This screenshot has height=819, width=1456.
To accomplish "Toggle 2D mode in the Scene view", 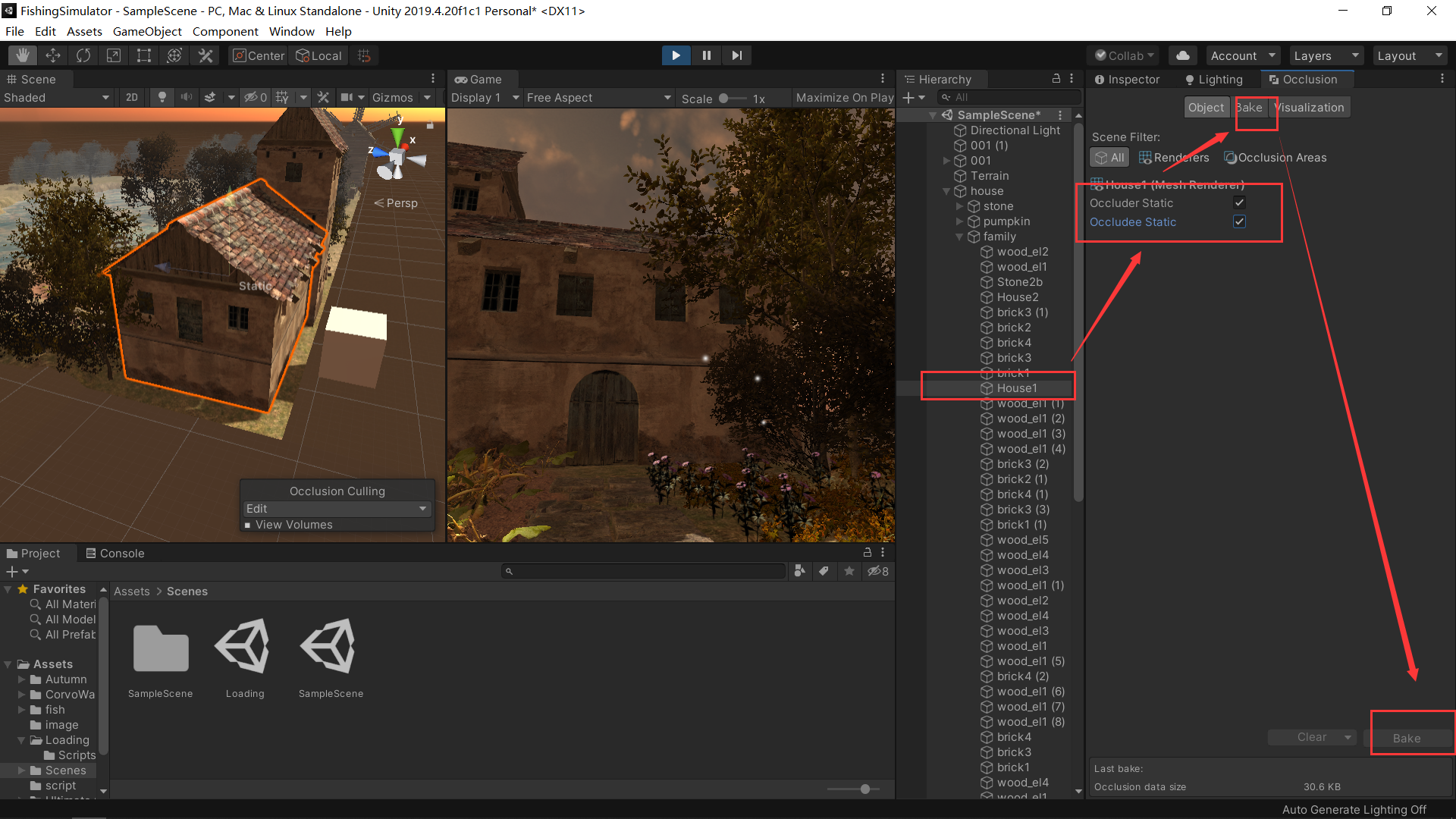I will tap(131, 97).
